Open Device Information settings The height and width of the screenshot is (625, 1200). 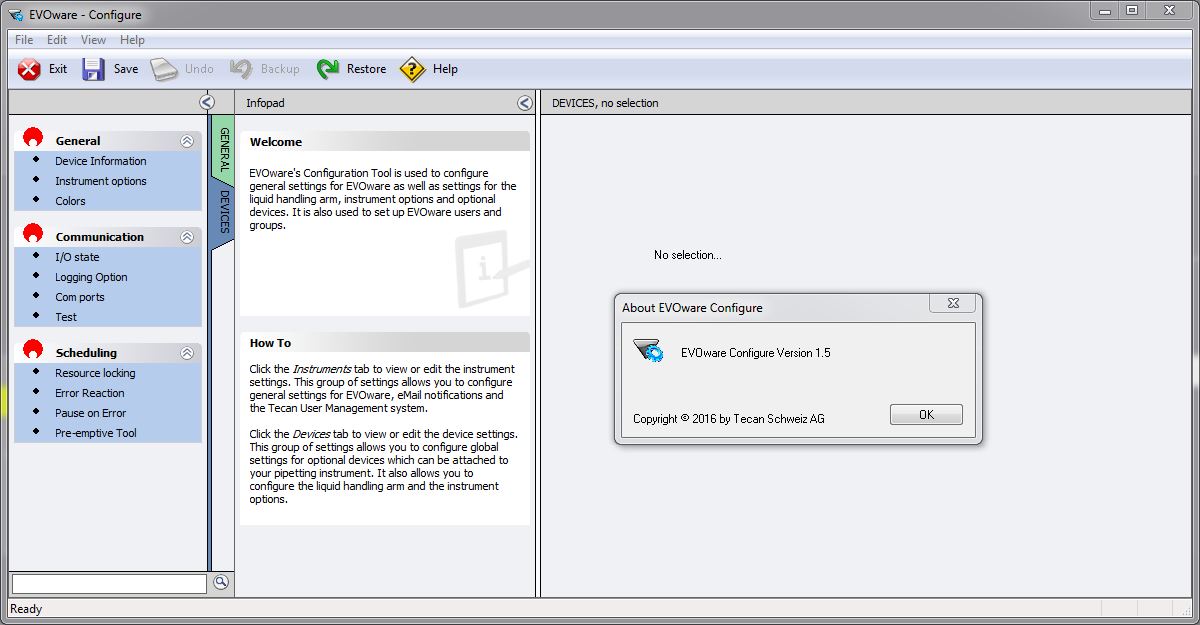[x=101, y=161]
